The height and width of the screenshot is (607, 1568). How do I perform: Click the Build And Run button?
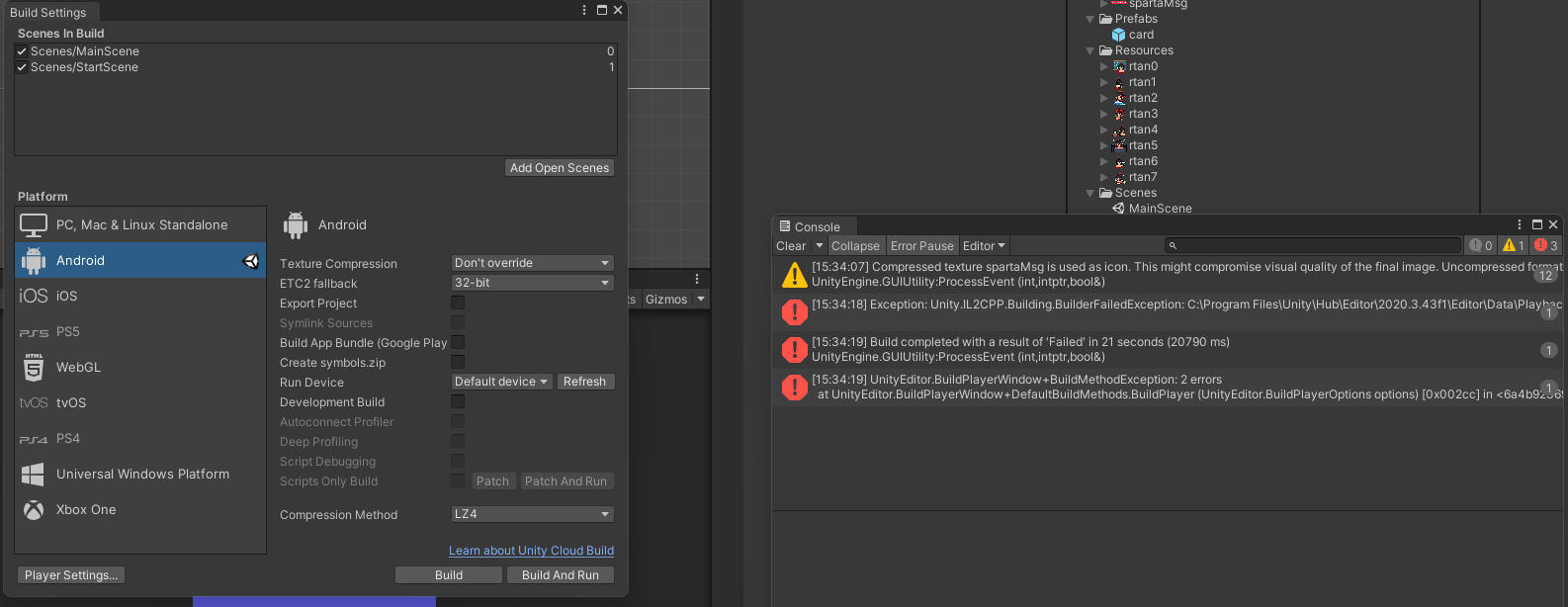[x=561, y=575]
